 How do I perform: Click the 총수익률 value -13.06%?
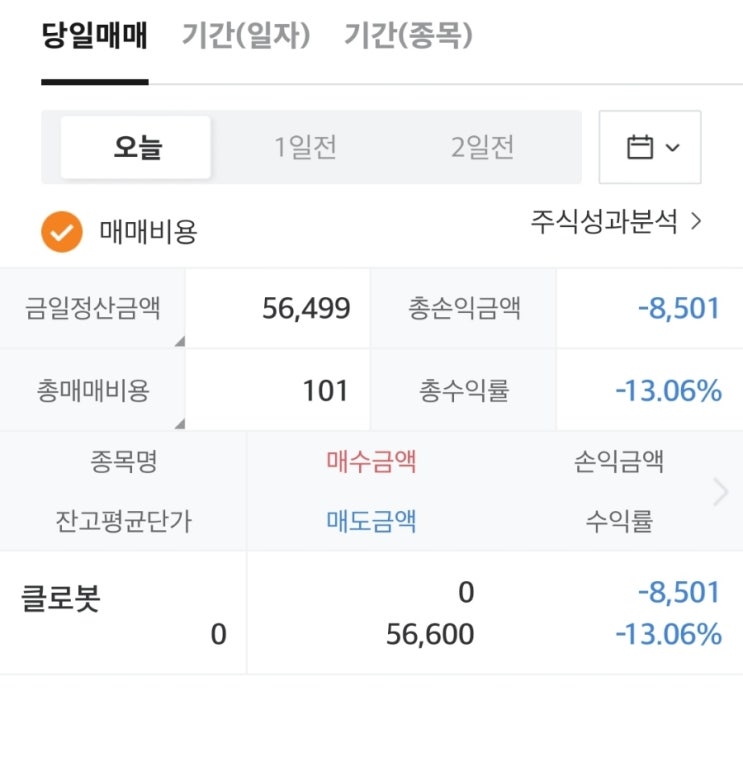click(x=668, y=390)
